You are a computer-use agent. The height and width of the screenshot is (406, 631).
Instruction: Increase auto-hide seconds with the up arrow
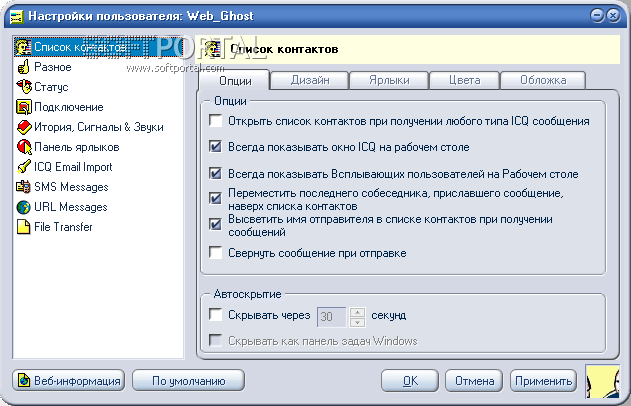point(358,311)
